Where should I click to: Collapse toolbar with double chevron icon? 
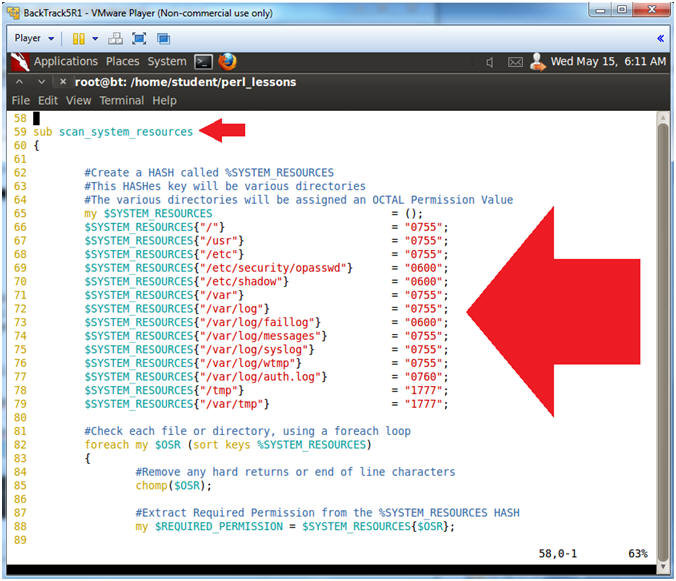click(x=660, y=38)
